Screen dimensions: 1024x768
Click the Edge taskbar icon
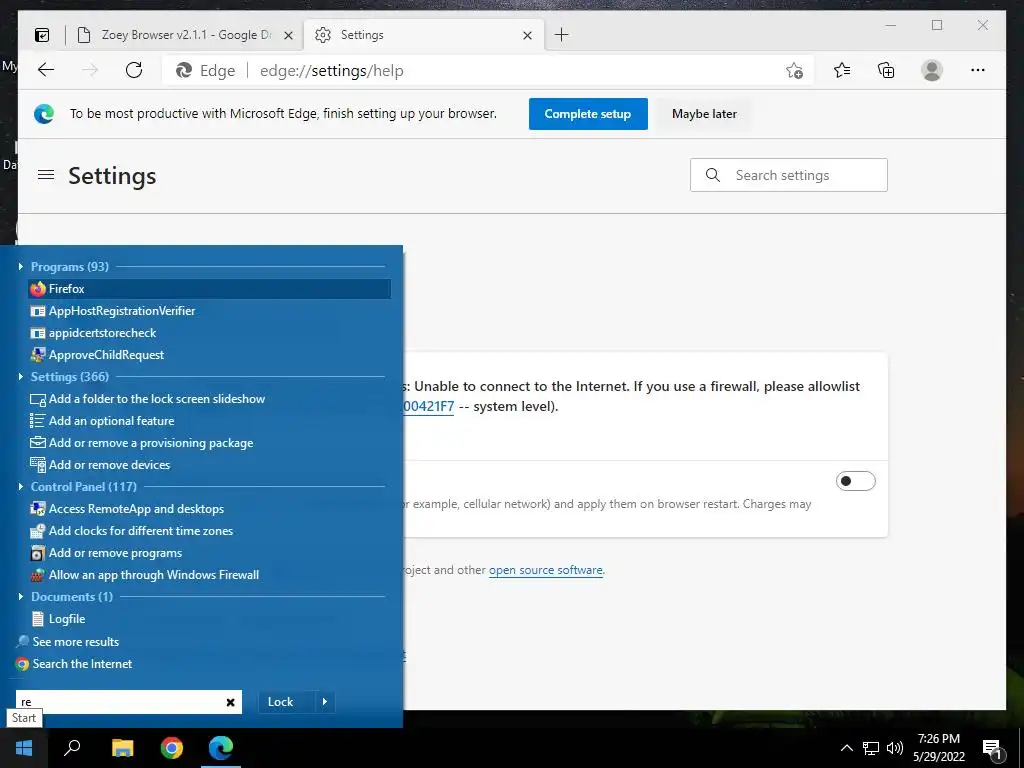click(x=221, y=748)
